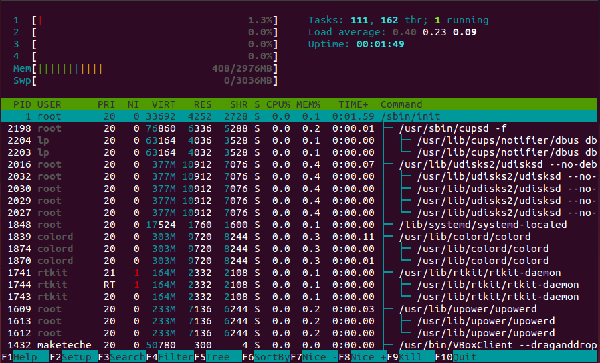Screen dimensions: 600x363
Task: Toggle F5 Tree view
Action: click(218, 357)
